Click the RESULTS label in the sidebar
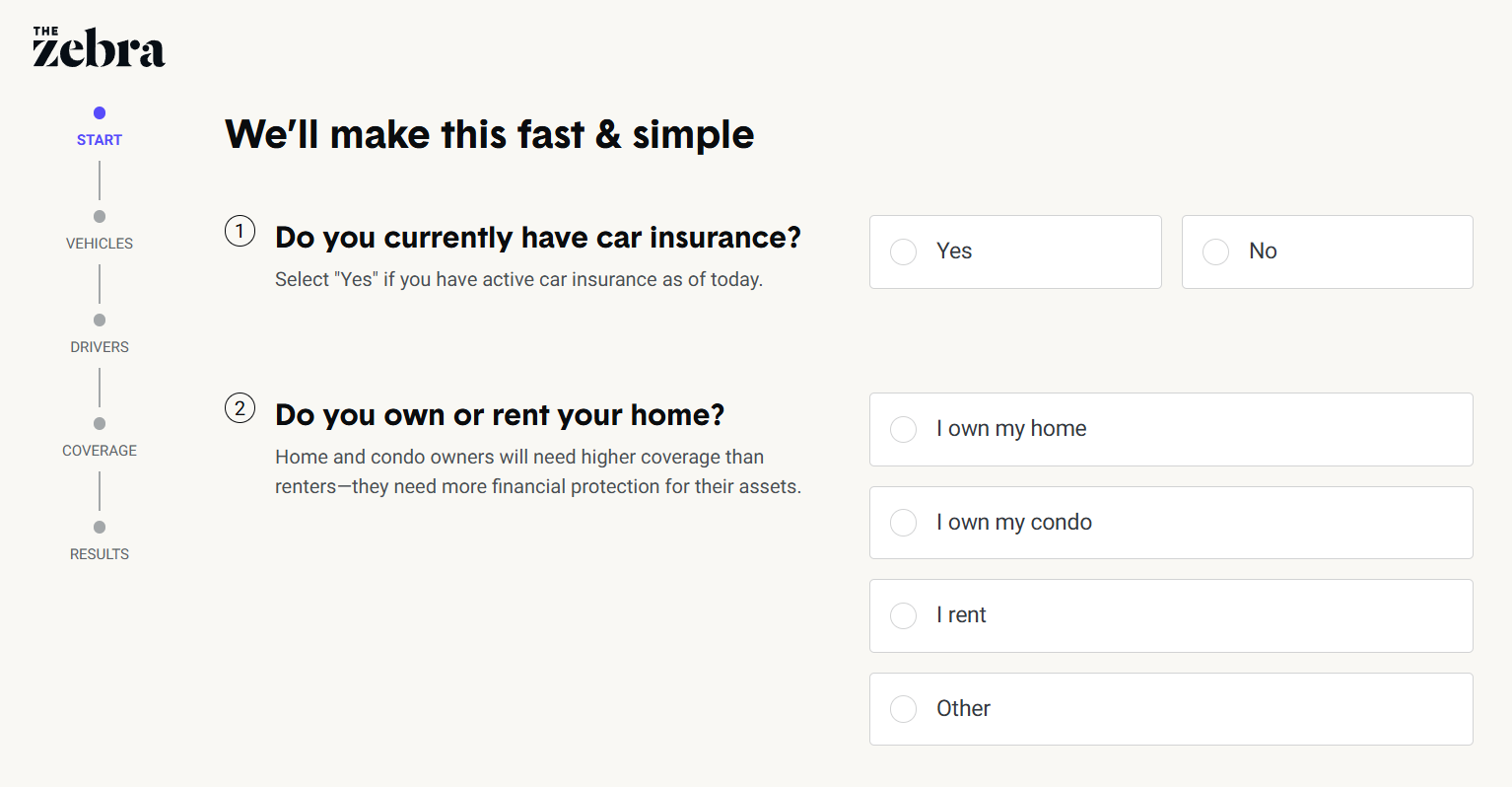This screenshot has height=787, width=1512. [x=99, y=553]
